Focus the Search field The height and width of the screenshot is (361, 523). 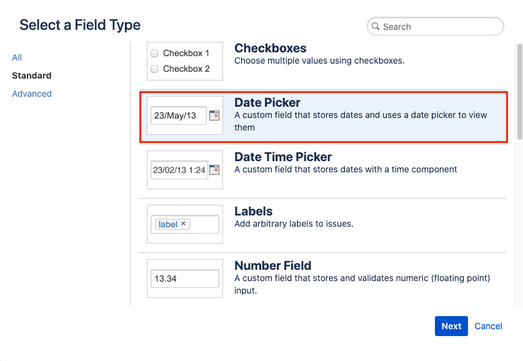(435, 26)
